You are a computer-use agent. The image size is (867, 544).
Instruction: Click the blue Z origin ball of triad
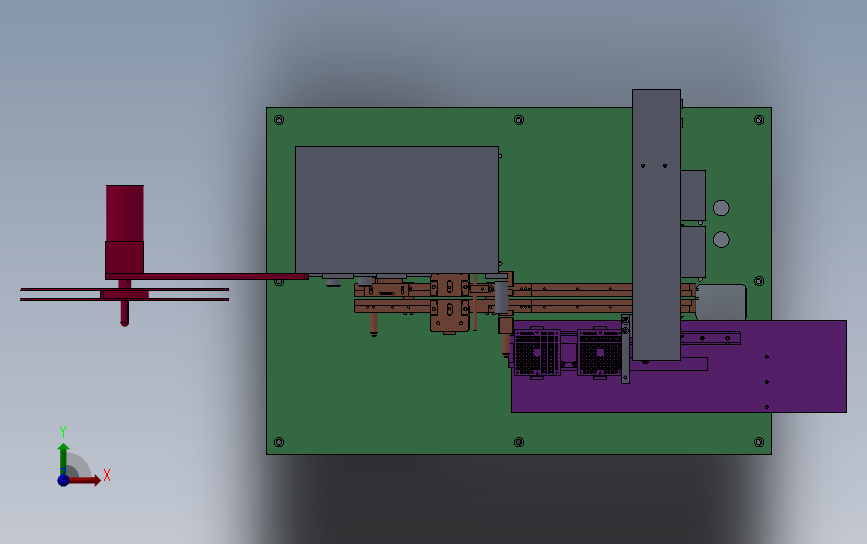[63, 480]
